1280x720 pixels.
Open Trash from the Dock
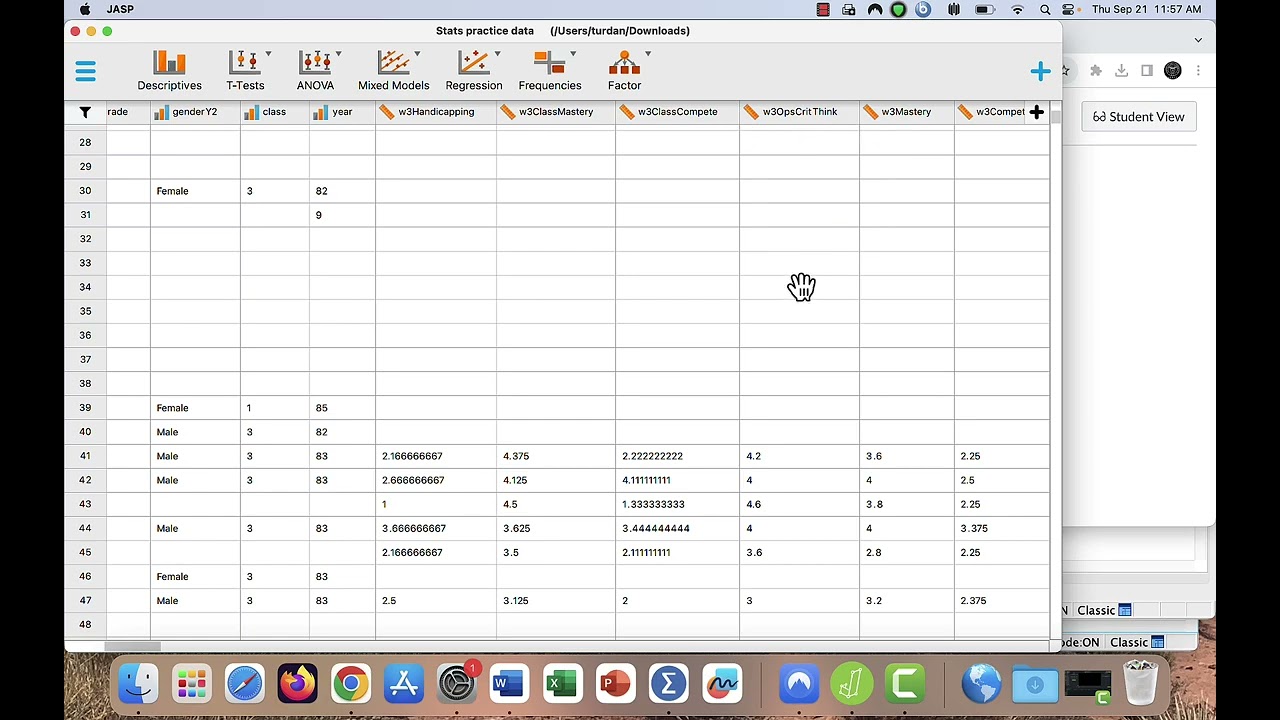(1141, 684)
